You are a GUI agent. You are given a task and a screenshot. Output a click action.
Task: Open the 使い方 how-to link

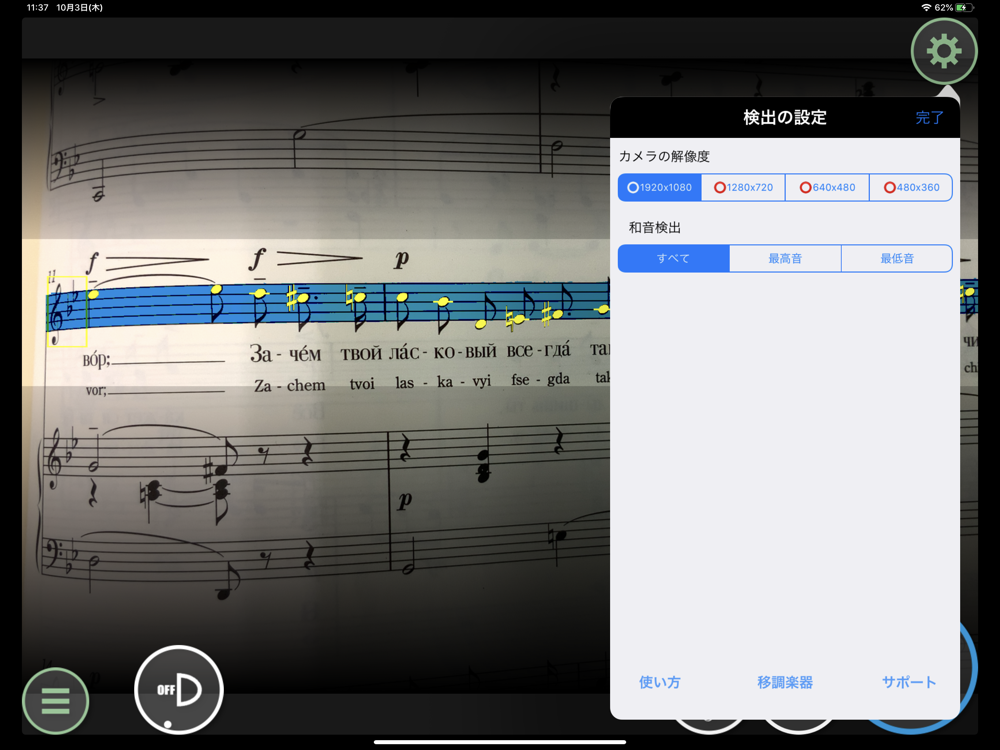point(659,682)
